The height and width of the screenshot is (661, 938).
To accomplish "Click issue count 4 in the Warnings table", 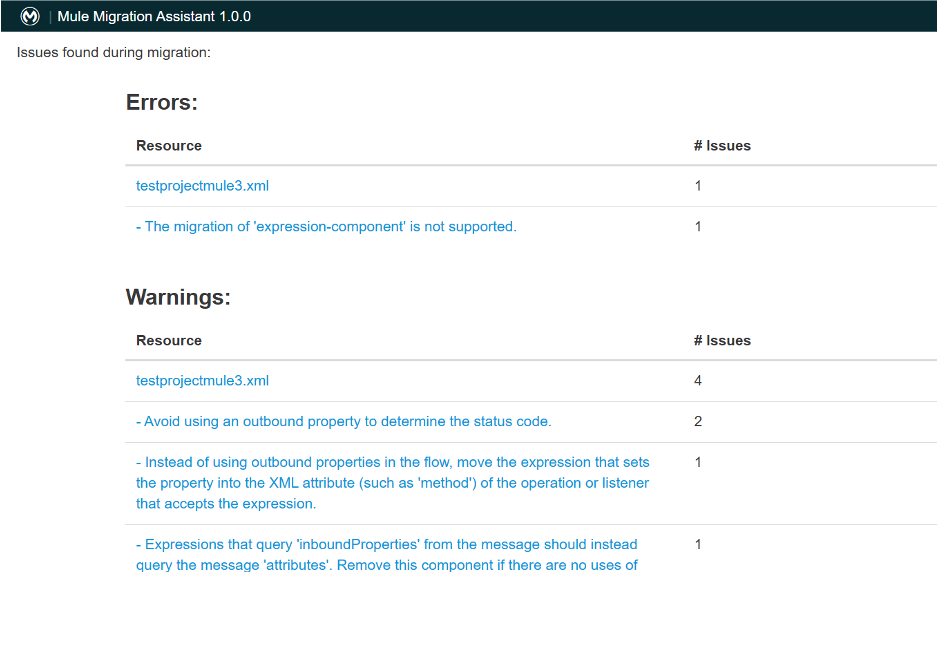I will point(698,381).
